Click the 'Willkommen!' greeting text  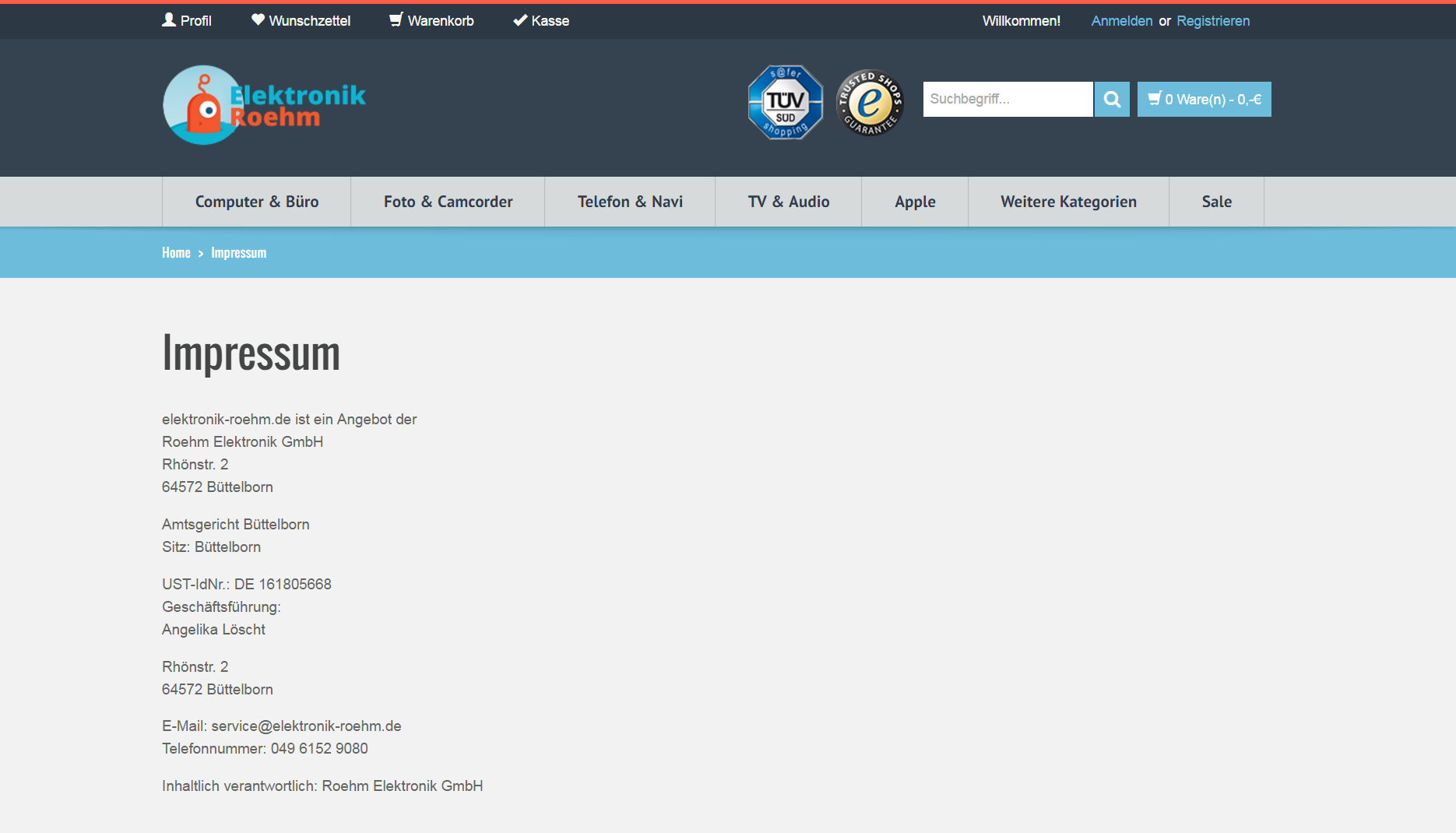(x=1021, y=21)
